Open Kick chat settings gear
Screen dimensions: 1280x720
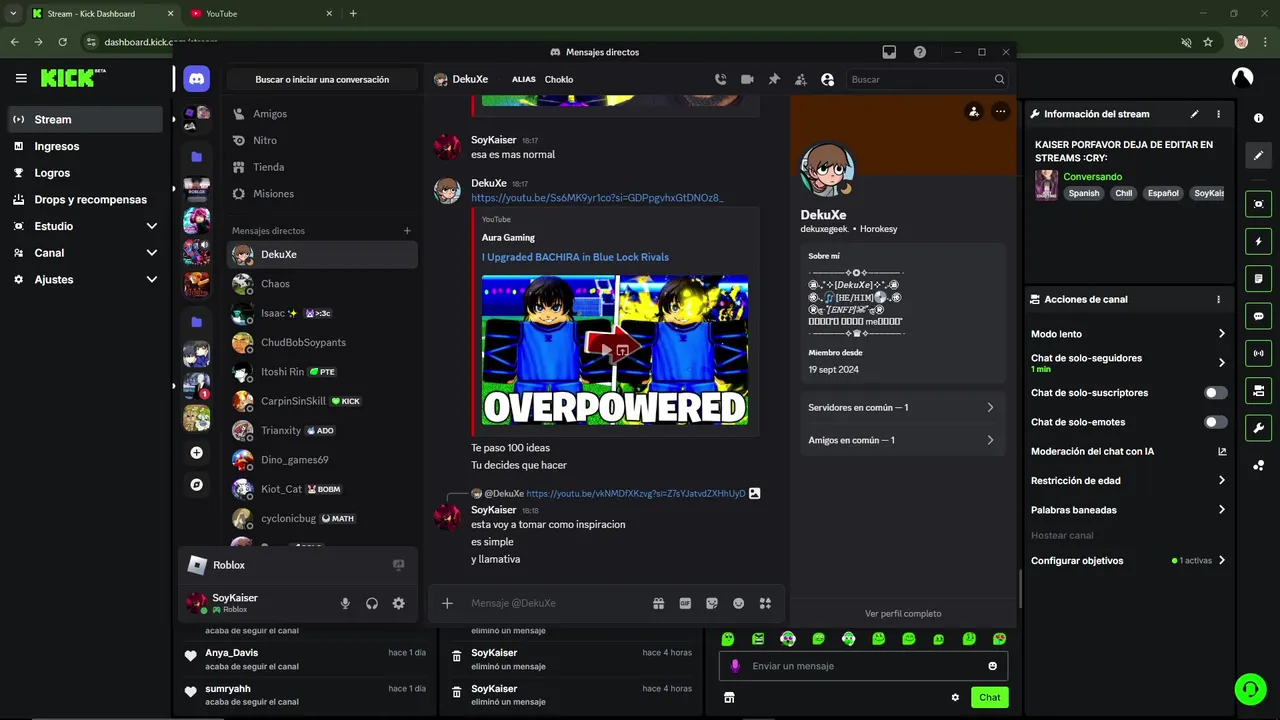pyautogui.click(x=955, y=697)
